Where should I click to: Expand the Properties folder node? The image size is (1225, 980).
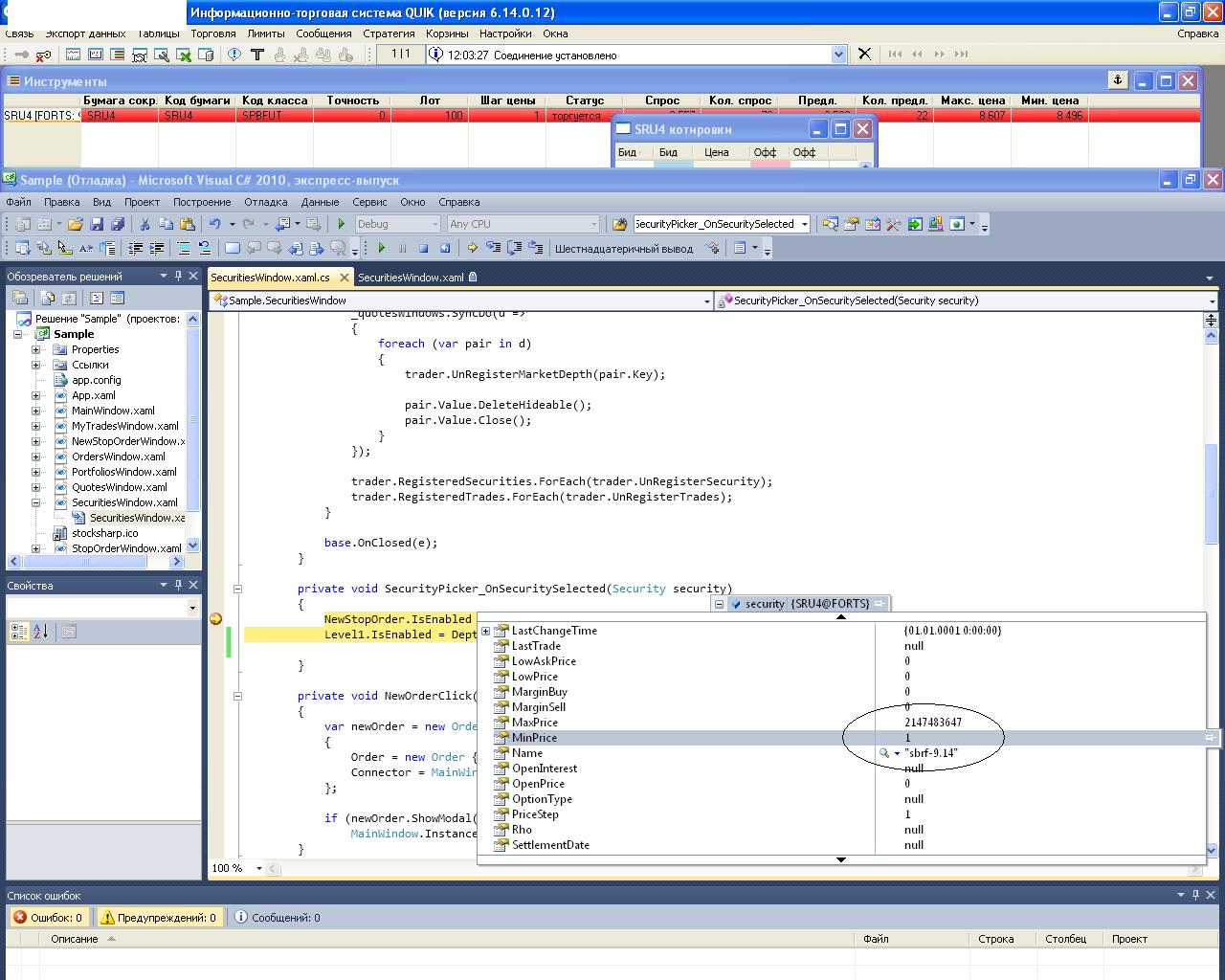coord(36,349)
